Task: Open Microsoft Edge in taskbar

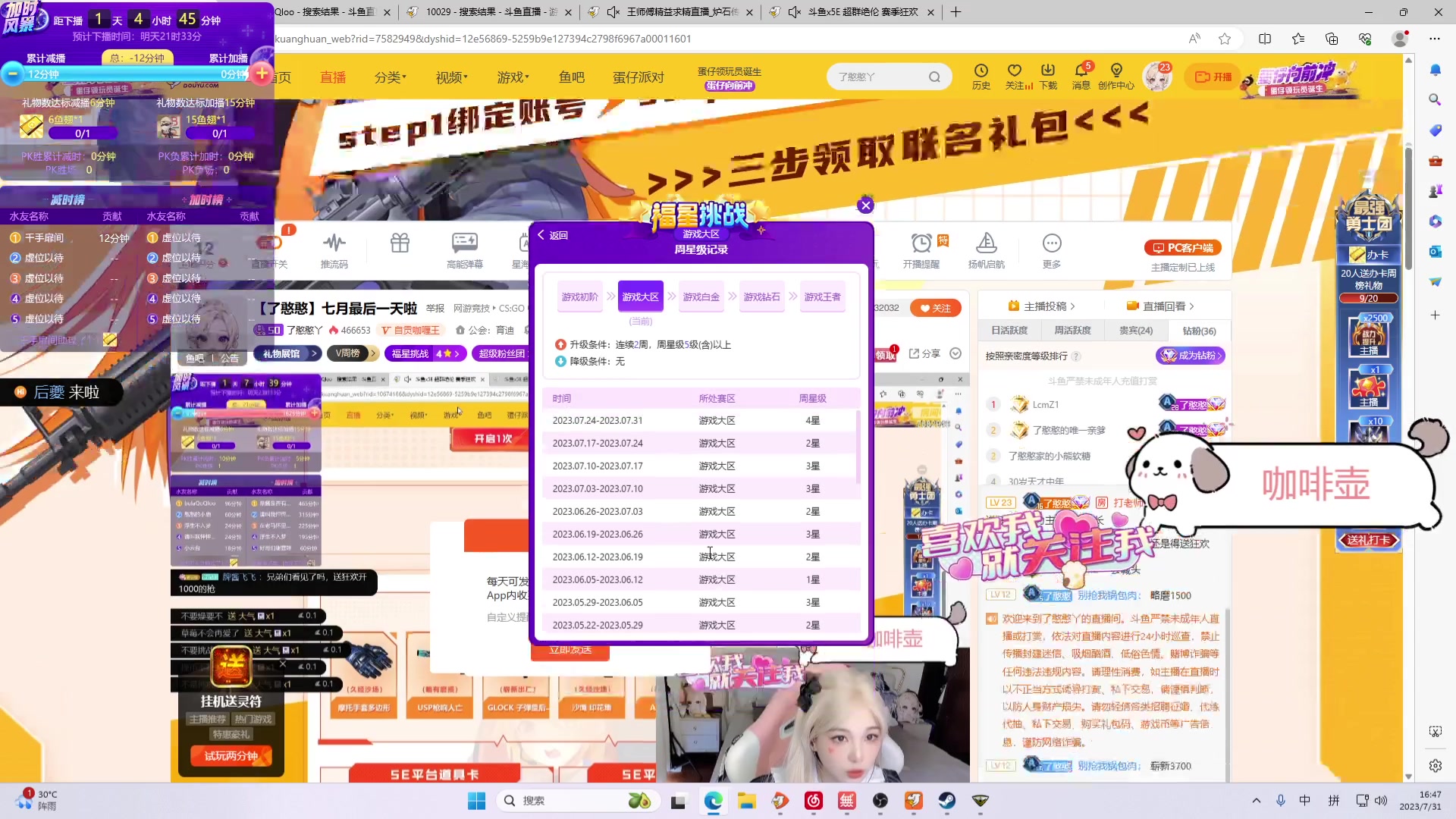Action: click(713, 801)
